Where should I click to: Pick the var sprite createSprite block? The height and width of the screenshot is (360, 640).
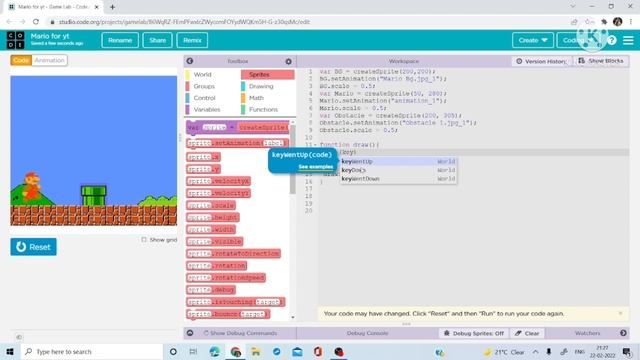point(238,127)
